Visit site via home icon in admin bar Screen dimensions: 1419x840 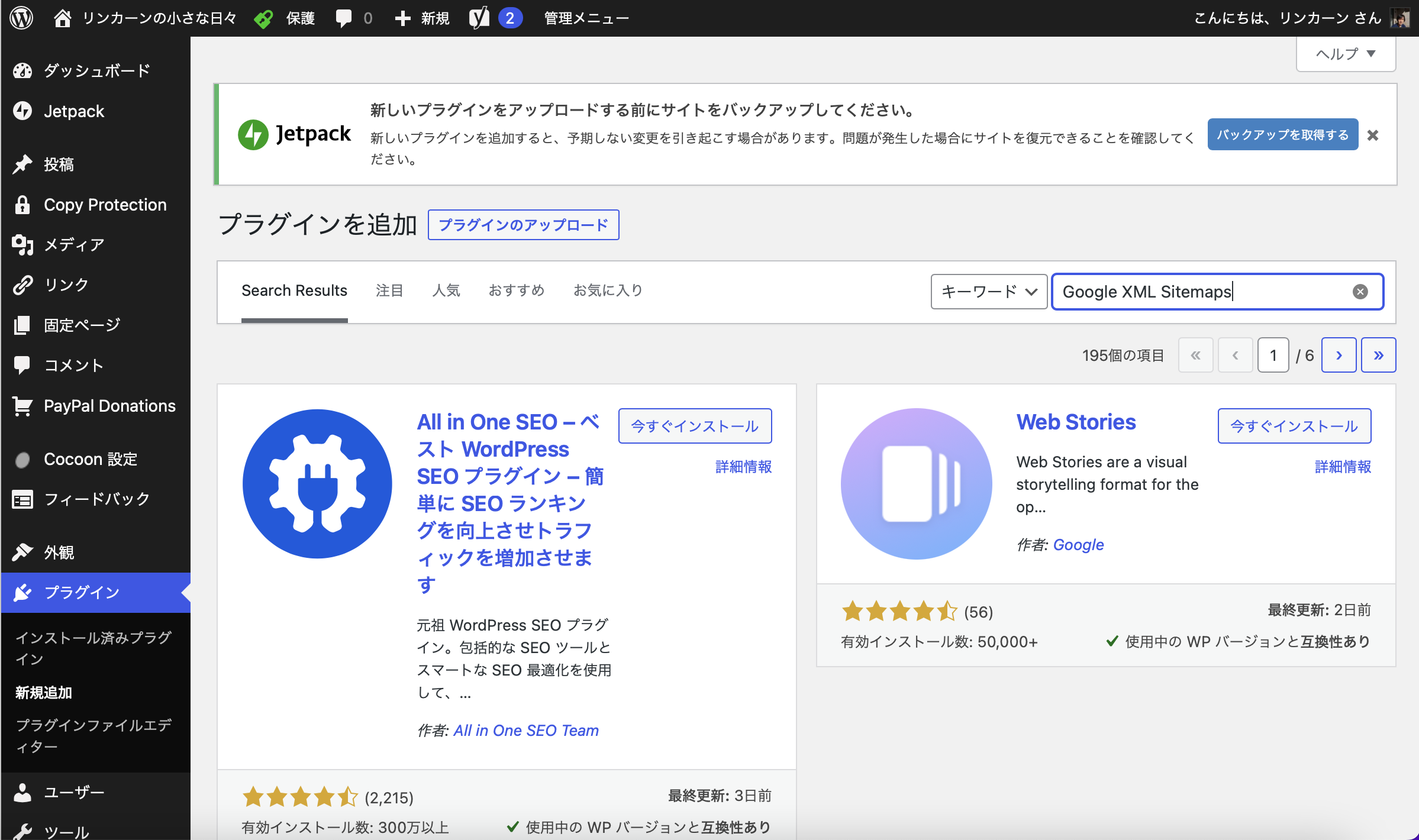coord(62,18)
